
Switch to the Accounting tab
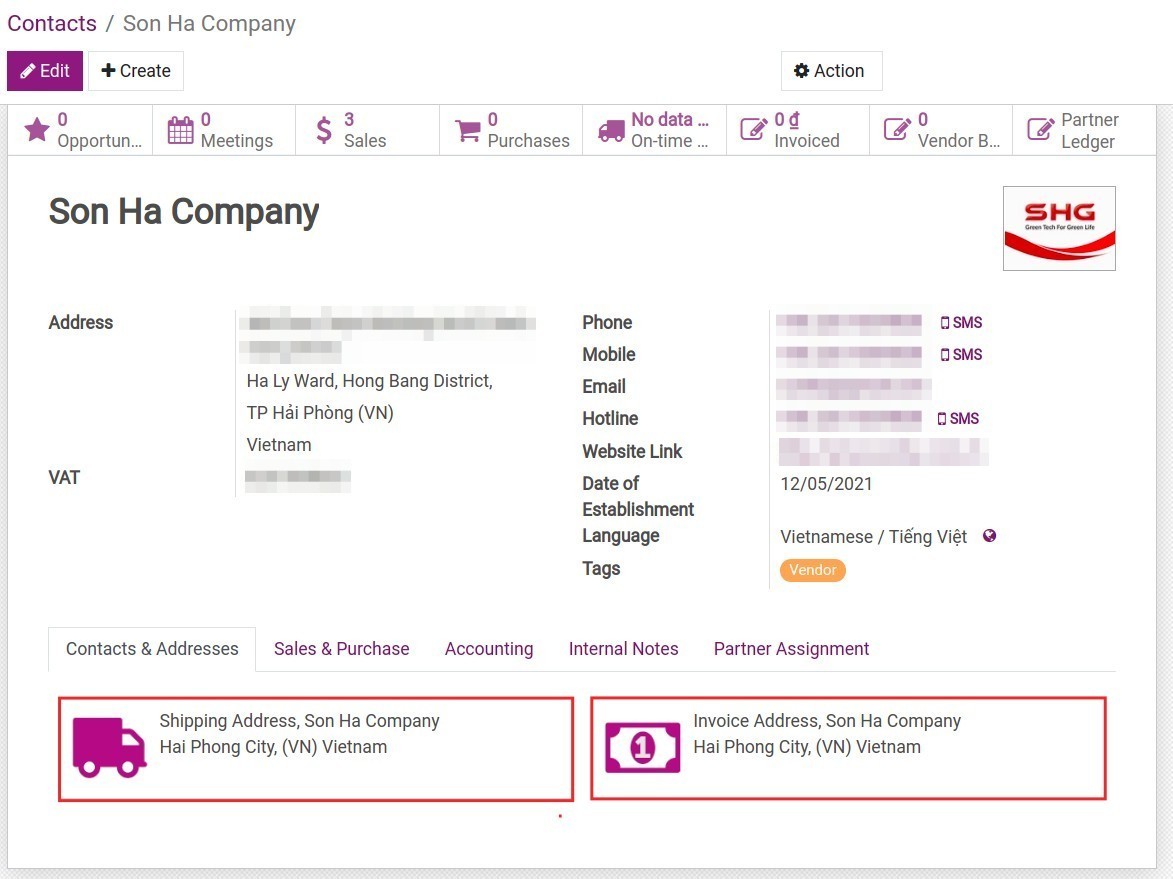488,648
